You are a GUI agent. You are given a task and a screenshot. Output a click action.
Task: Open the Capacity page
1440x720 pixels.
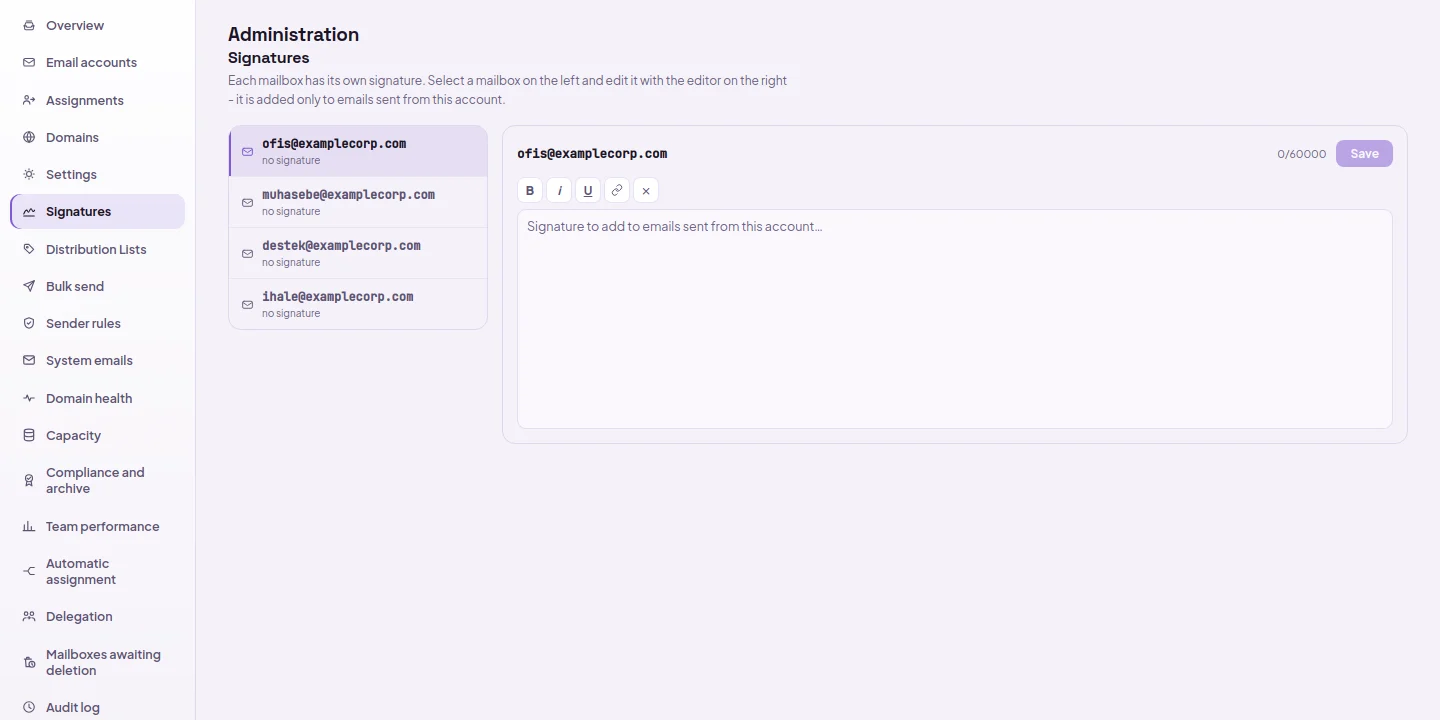(98, 435)
